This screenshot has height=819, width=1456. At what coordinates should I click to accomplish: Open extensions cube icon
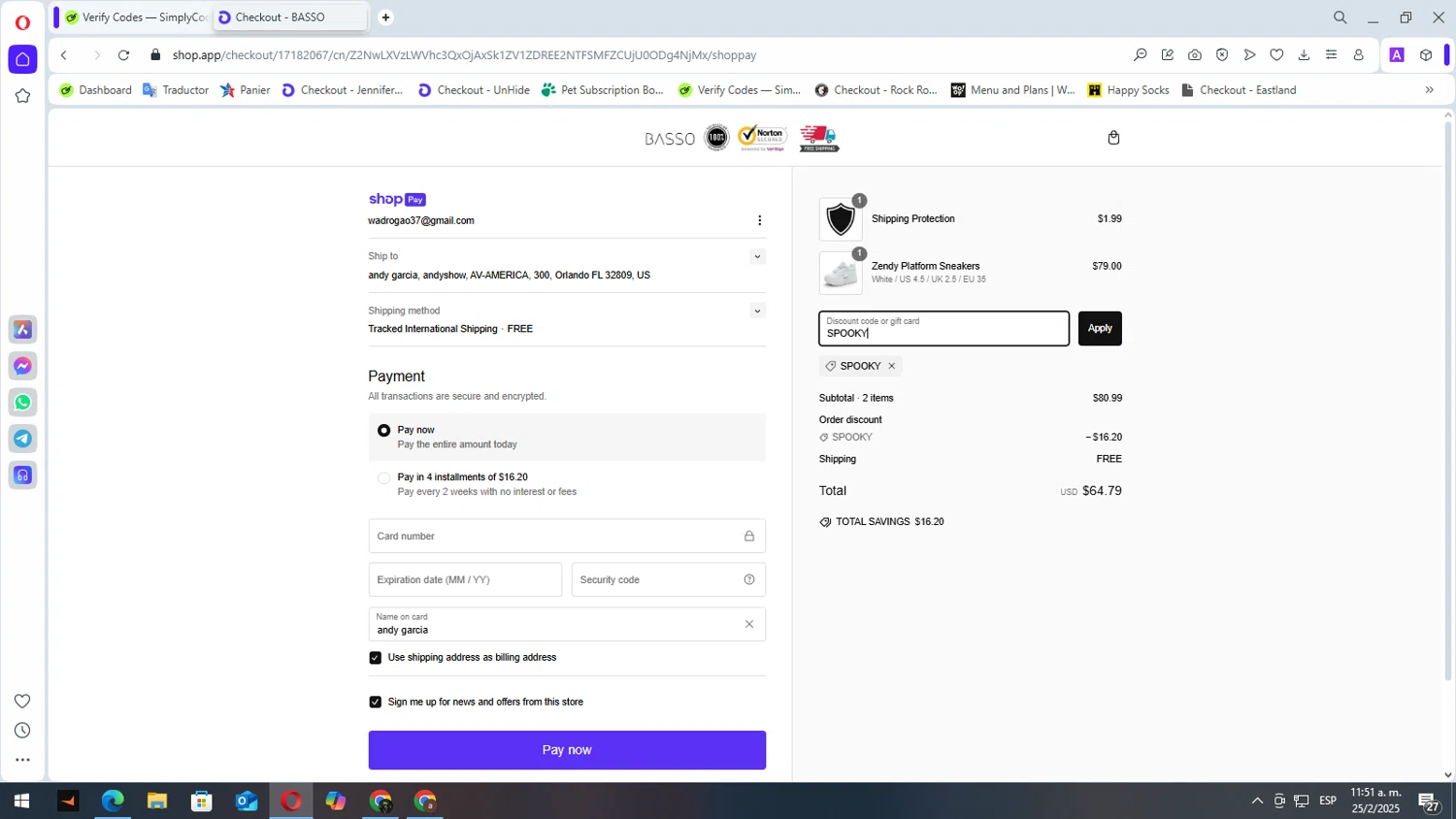(x=1425, y=55)
